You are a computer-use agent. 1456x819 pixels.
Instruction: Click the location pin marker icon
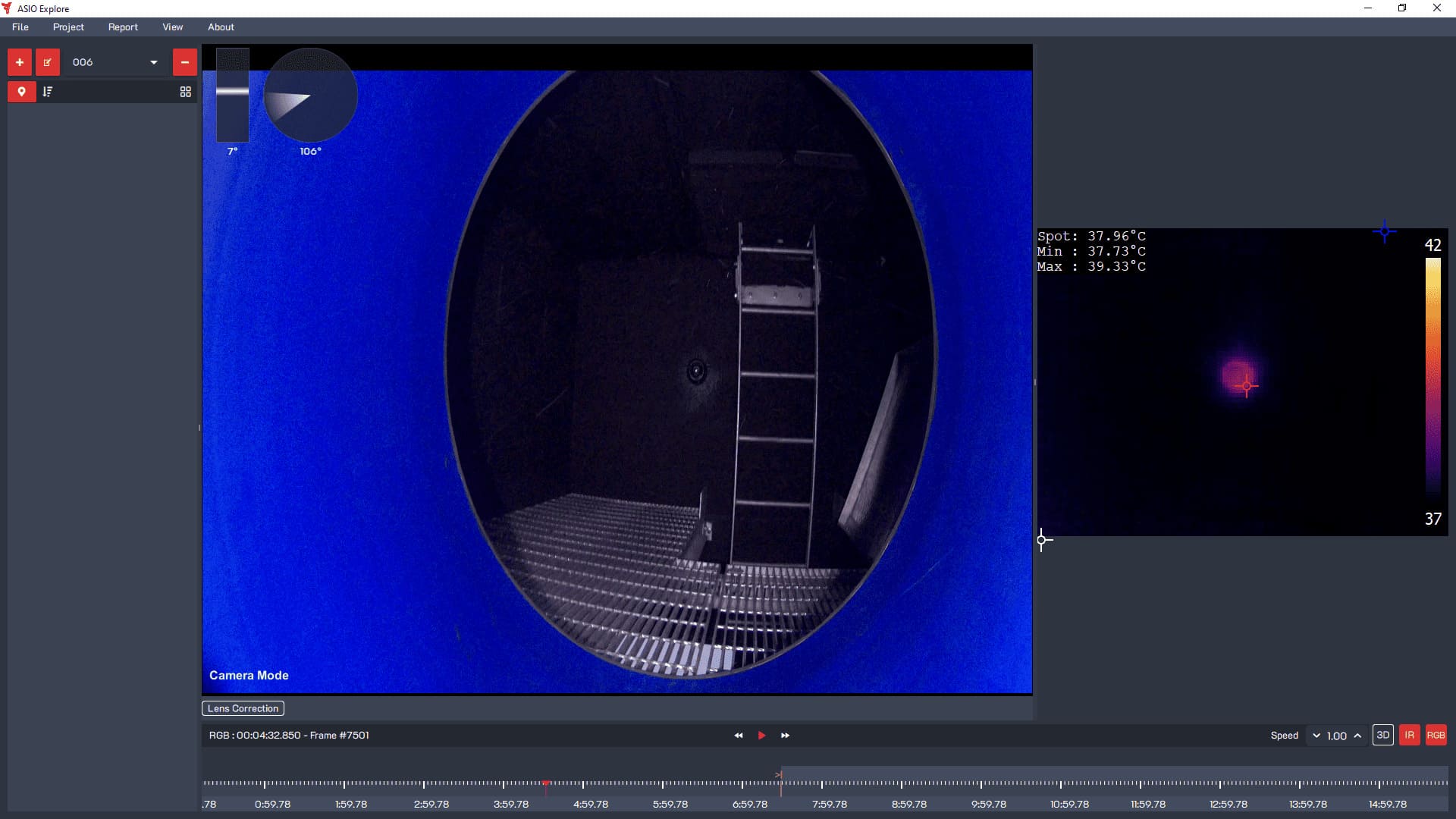22,92
